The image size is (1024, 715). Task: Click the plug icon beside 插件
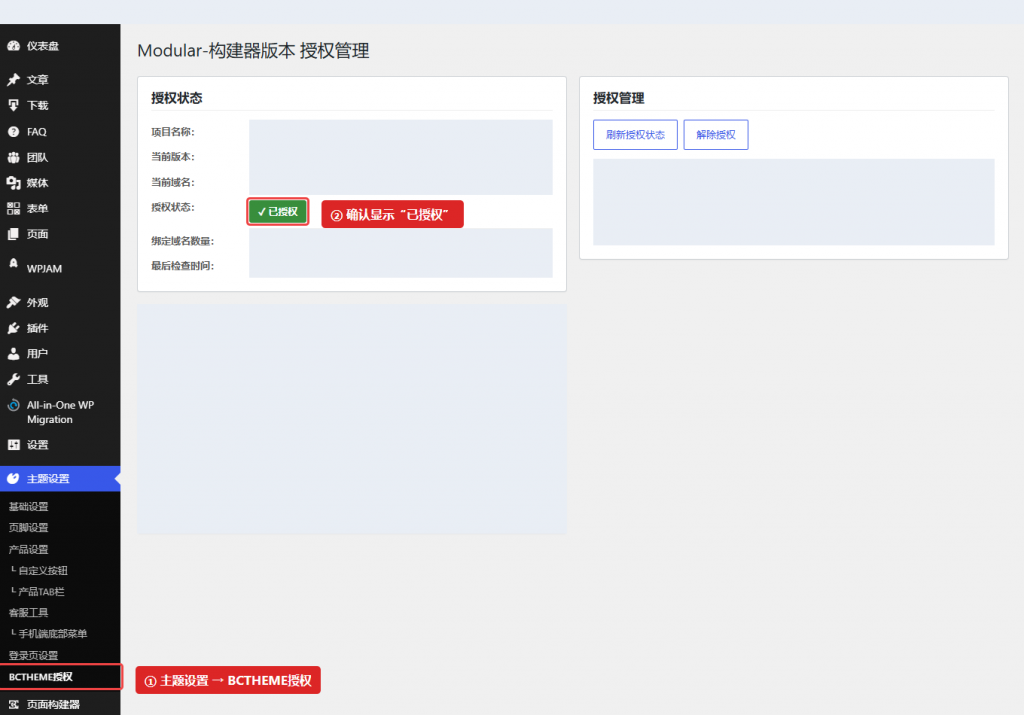point(13,328)
